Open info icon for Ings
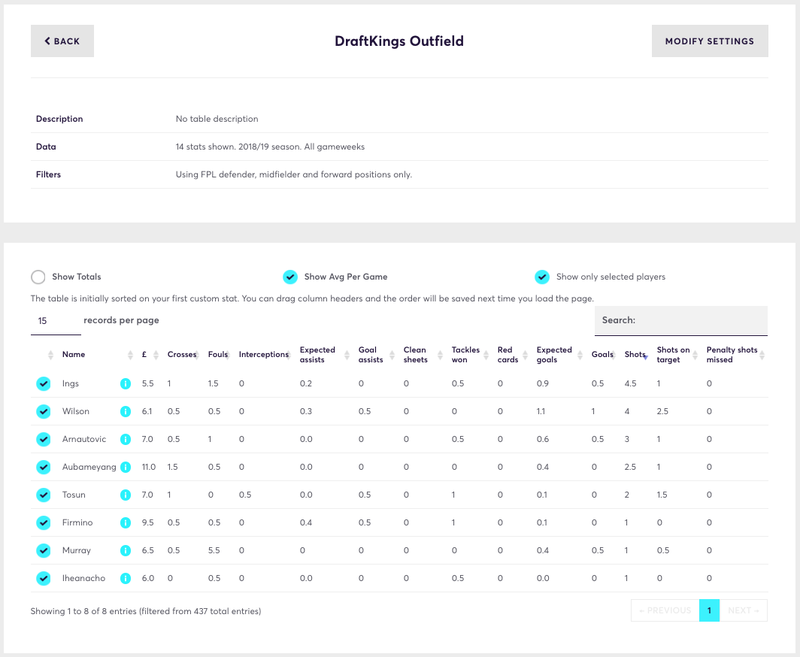 [125, 384]
